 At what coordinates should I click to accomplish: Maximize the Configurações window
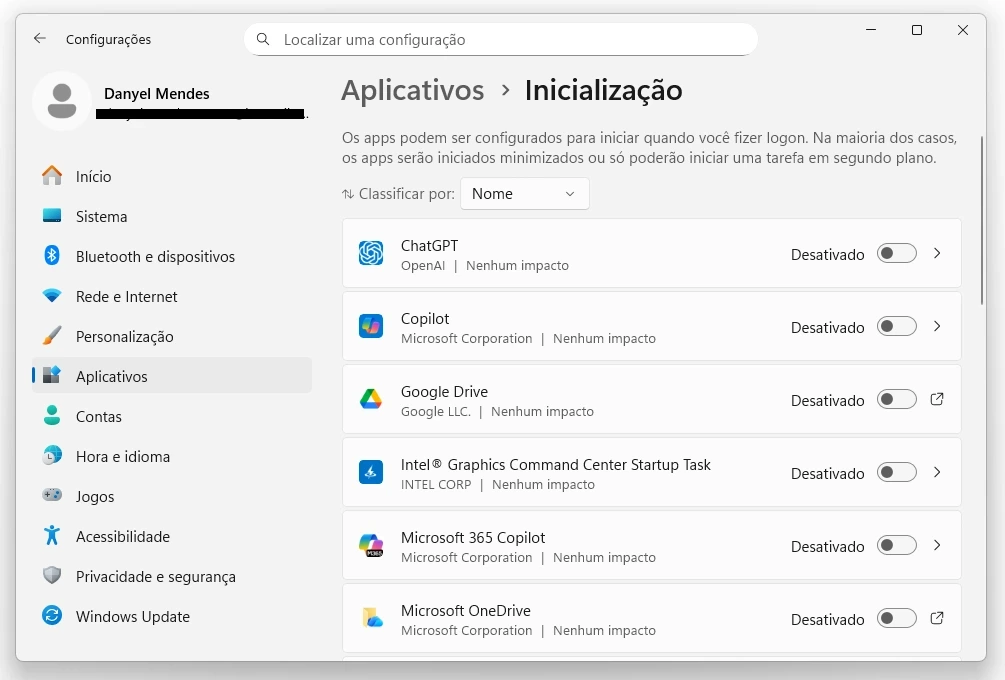pos(917,30)
